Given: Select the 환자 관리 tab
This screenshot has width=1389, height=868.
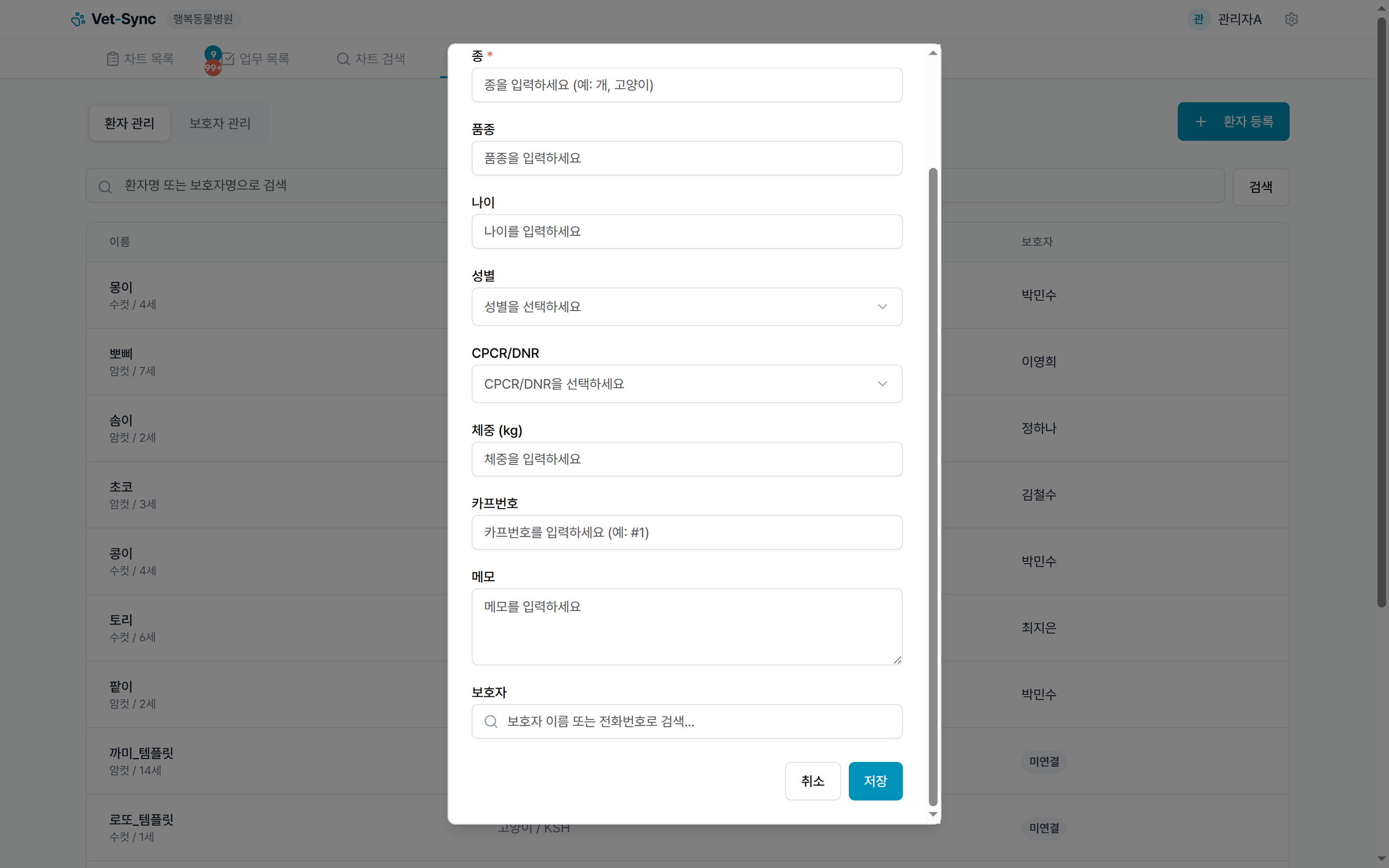Looking at the screenshot, I should pos(129,123).
